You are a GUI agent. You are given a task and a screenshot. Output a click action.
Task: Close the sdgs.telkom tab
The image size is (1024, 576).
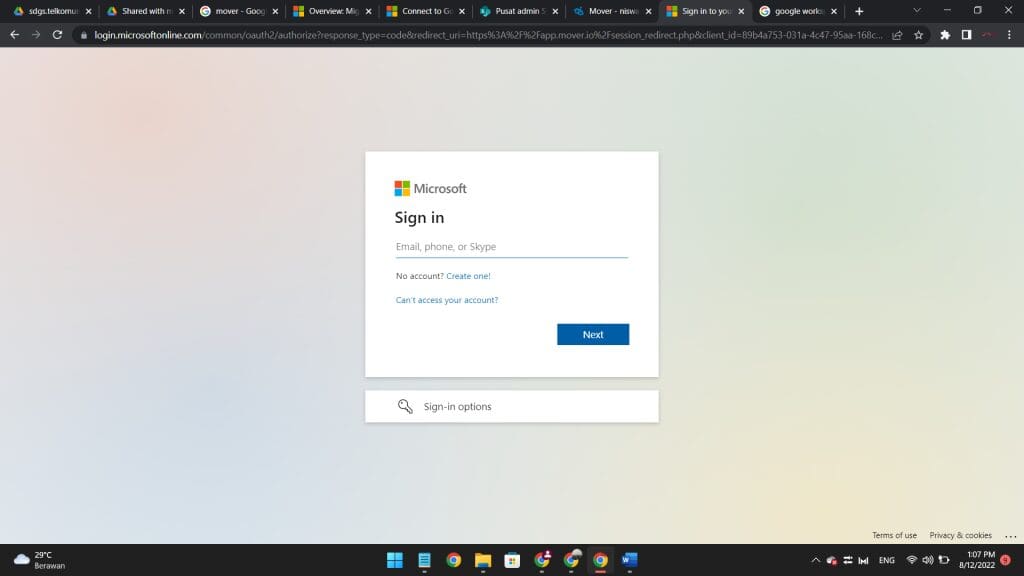tap(89, 11)
